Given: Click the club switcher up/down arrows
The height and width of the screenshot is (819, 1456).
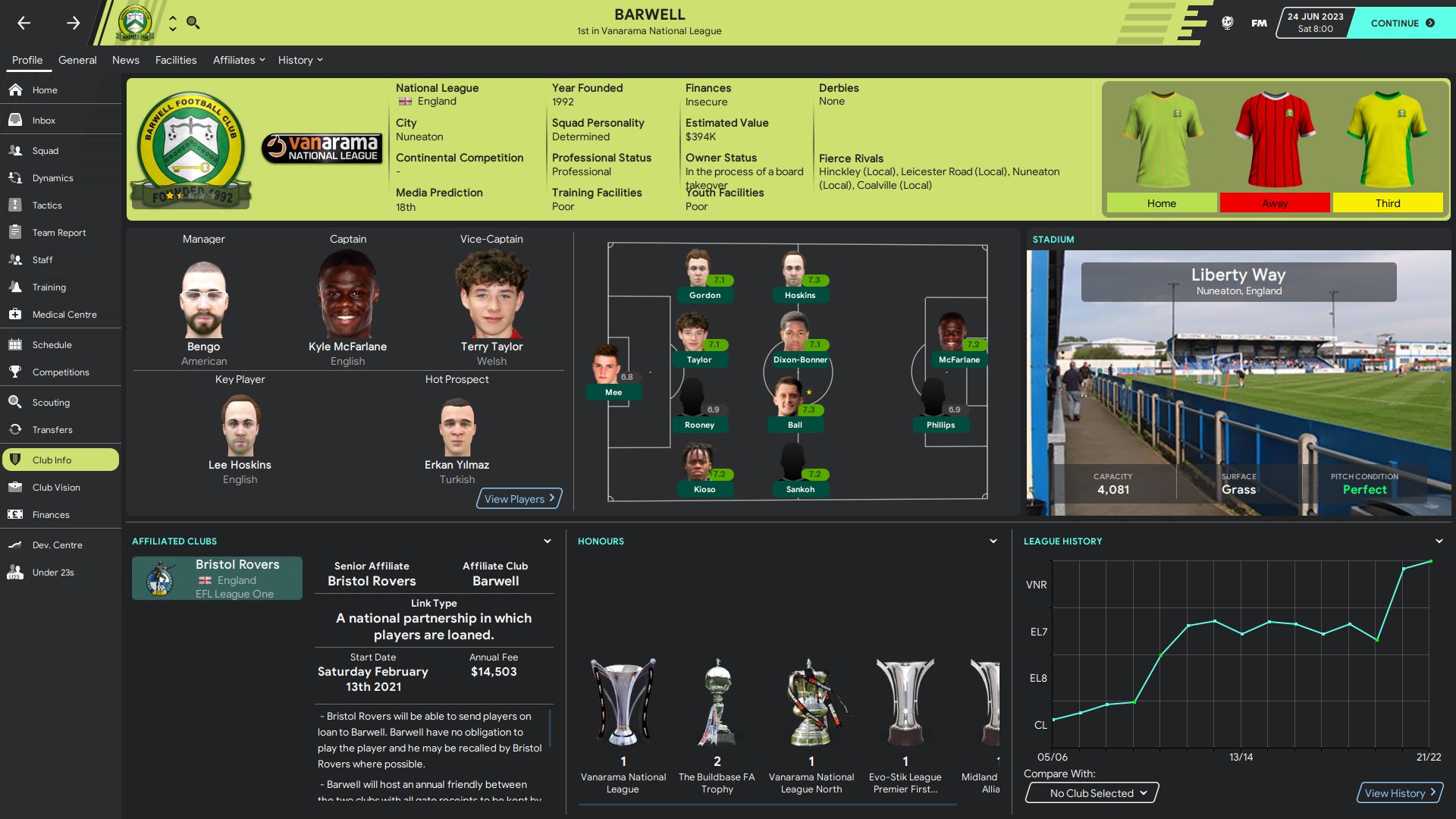Looking at the screenshot, I should tap(173, 23).
